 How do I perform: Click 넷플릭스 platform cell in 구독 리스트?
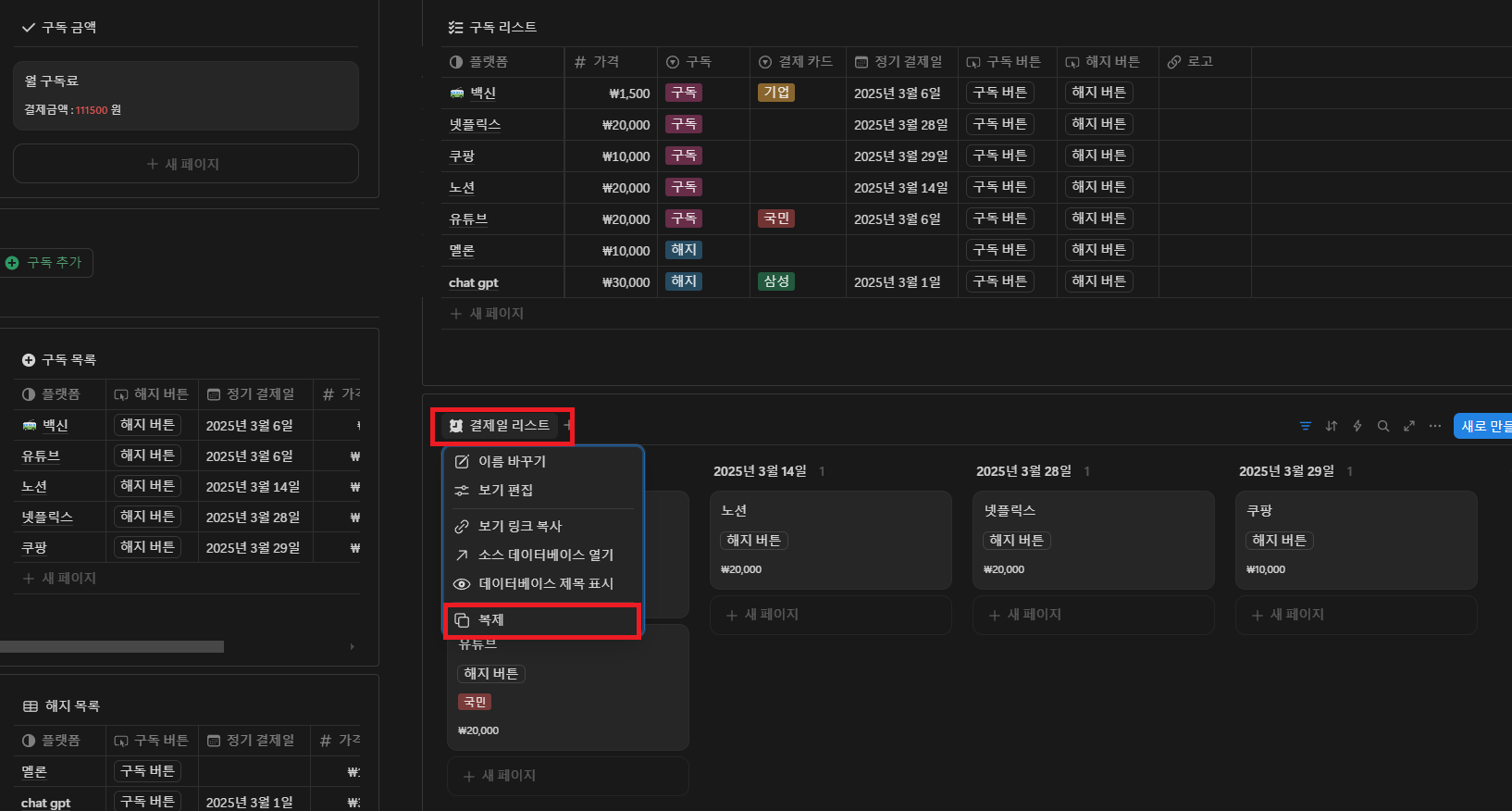tap(502, 125)
